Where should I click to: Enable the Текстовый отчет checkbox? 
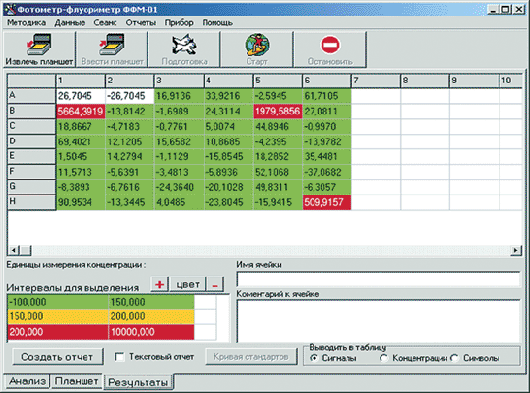pos(119,357)
